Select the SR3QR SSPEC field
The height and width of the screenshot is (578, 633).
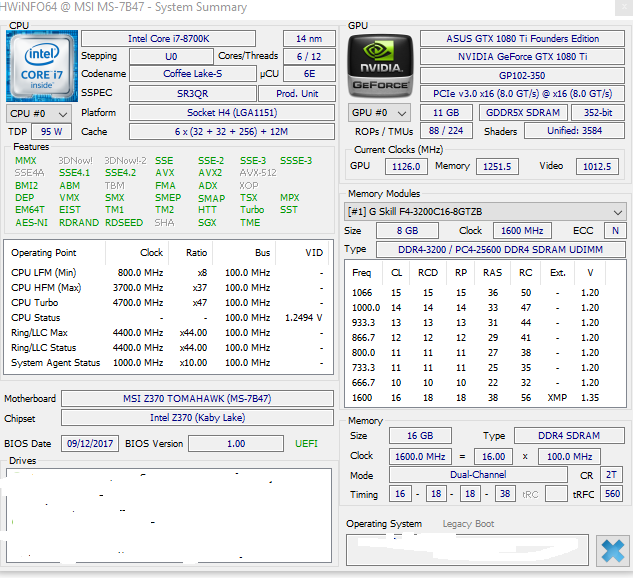pos(193,94)
